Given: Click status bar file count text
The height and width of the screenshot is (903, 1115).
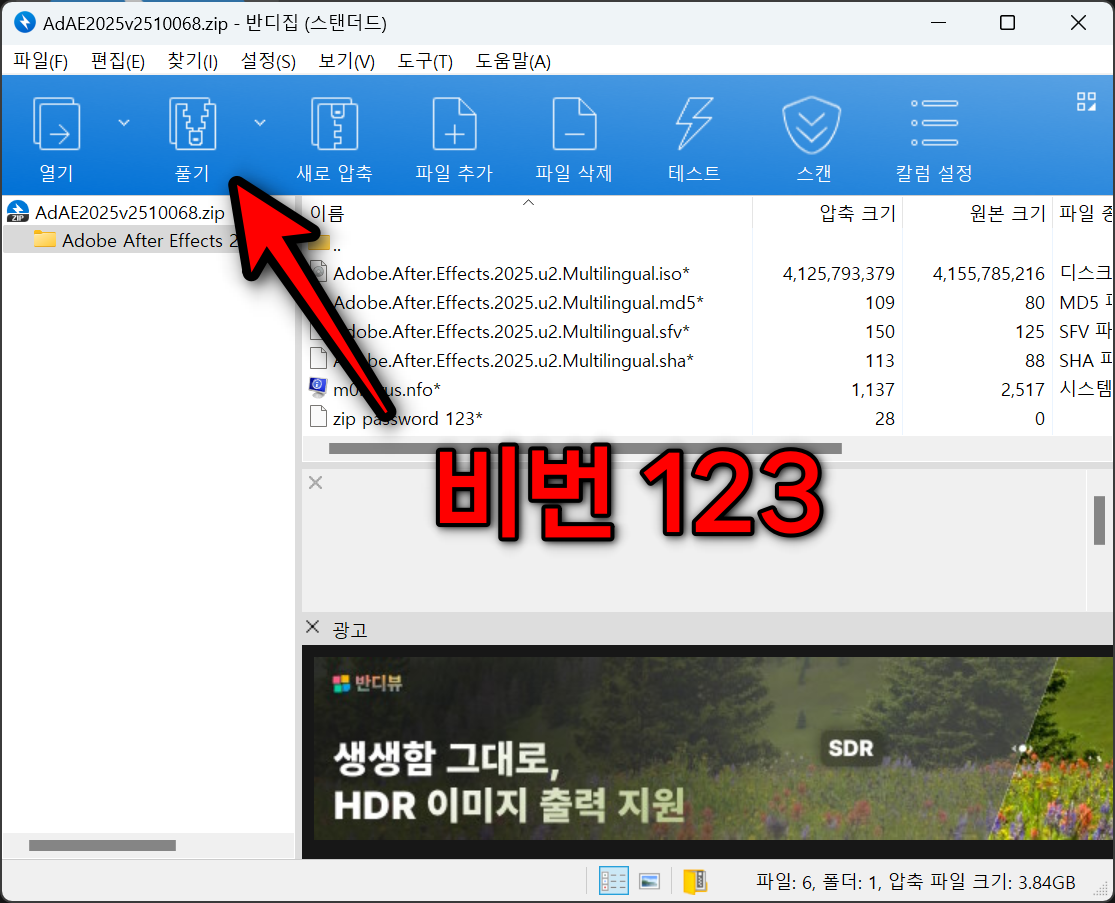Looking at the screenshot, I should pos(915,882).
